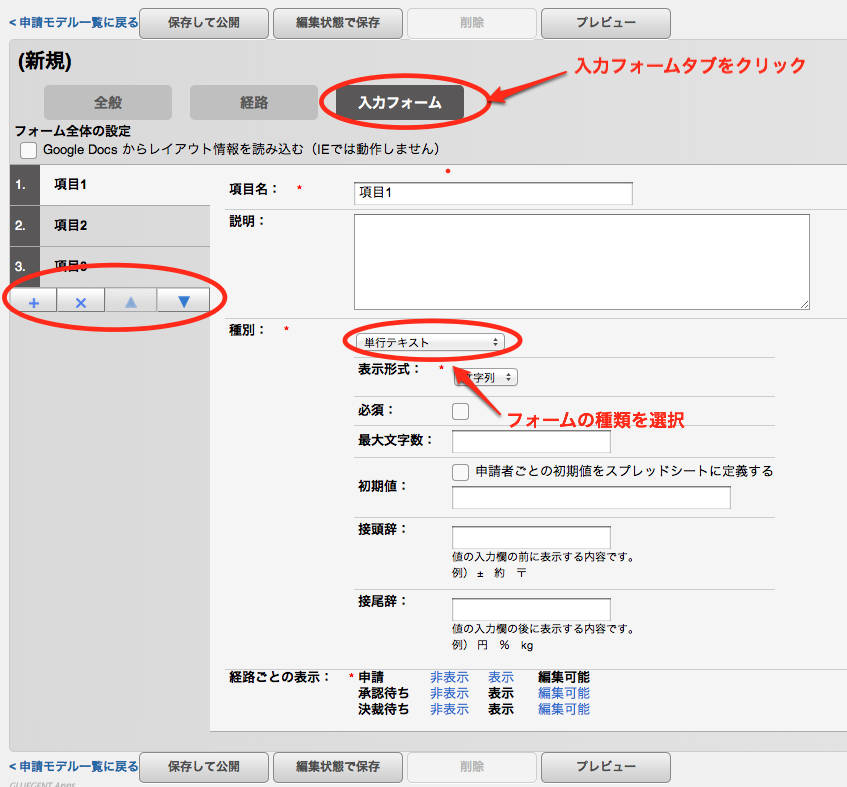Click the 項目名 text field

click(493, 193)
